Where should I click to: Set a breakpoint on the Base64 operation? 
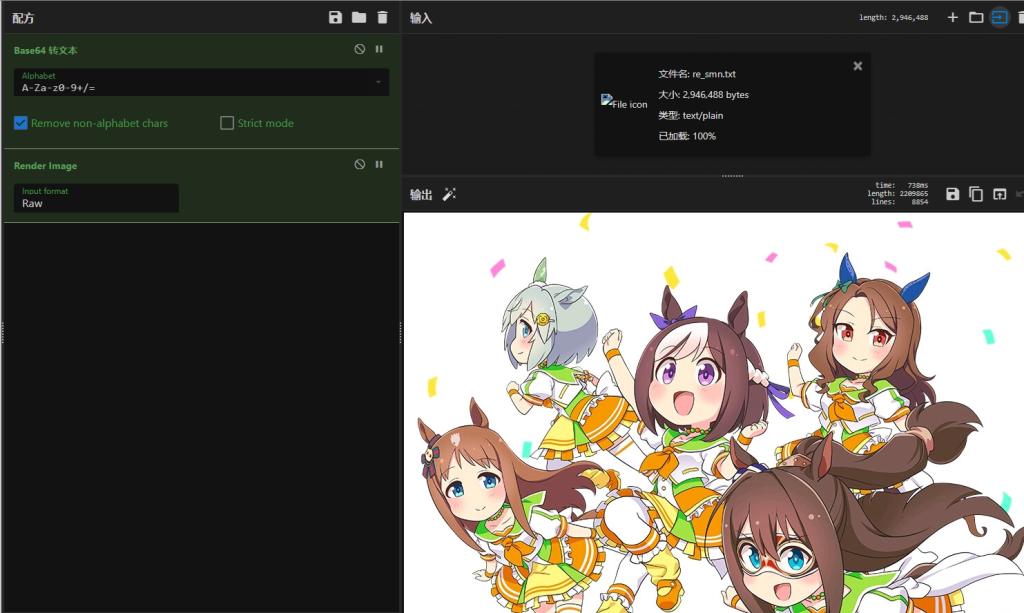click(x=379, y=49)
